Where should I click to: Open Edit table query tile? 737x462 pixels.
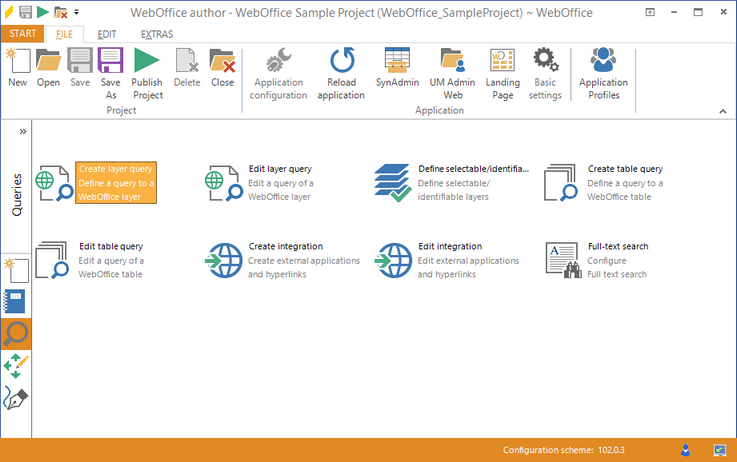[89, 260]
